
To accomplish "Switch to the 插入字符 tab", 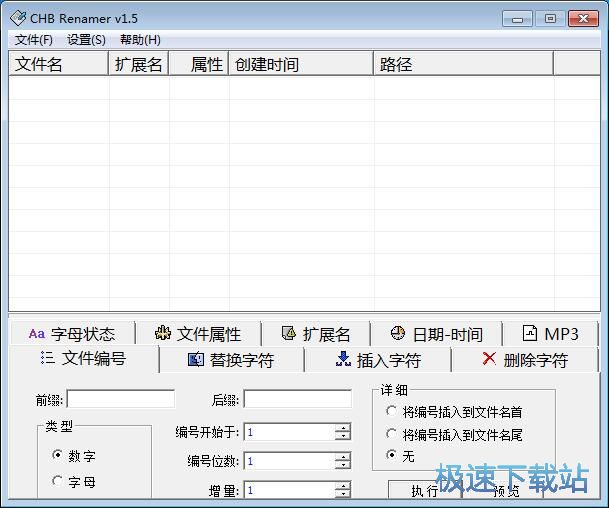I will click(x=378, y=360).
